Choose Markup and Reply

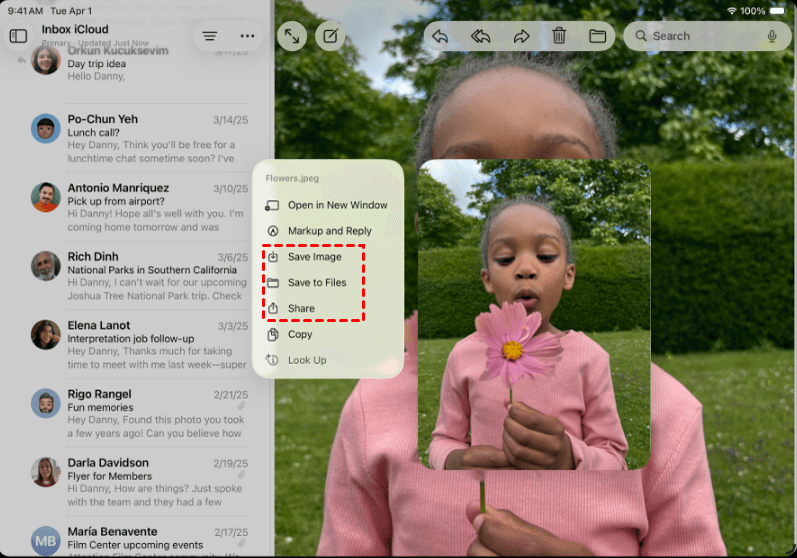coord(328,231)
